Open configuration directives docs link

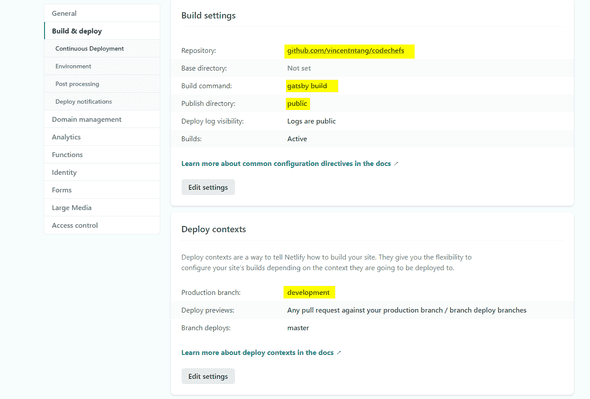(x=286, y=163)
